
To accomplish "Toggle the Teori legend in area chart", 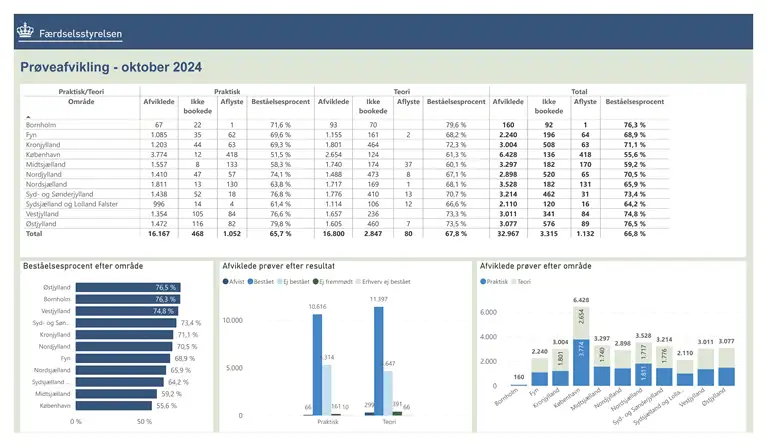I will tap(517, 282).
